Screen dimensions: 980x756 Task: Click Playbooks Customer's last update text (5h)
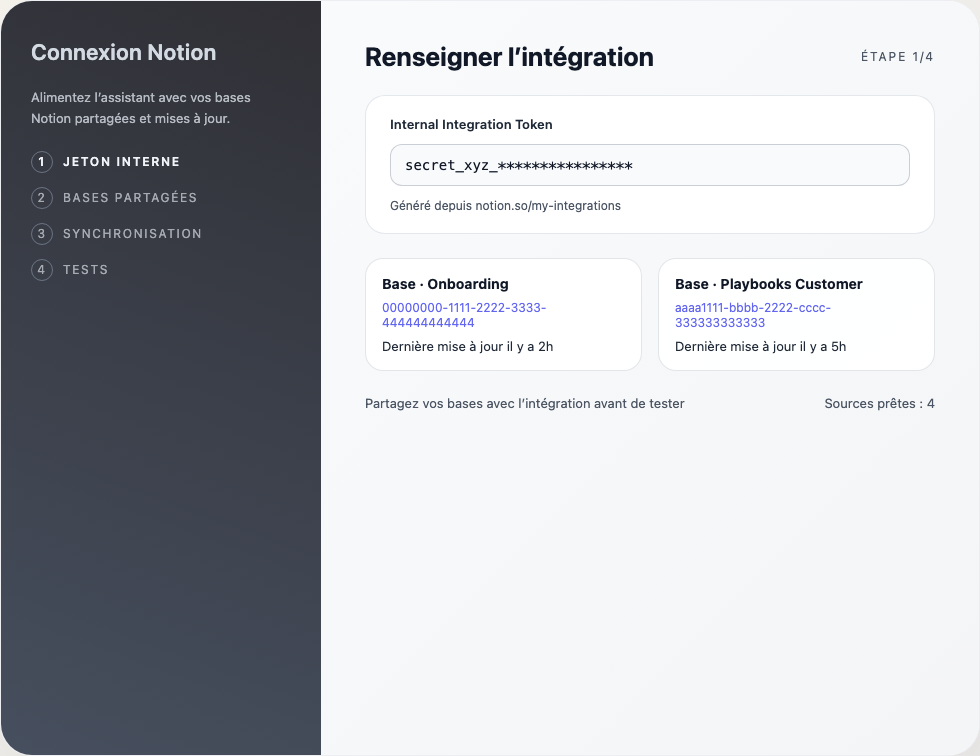(760, 347)
